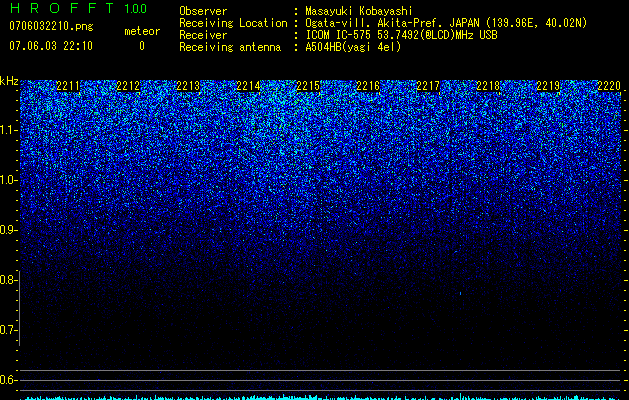Click the version number 1.00
This screenshot has width=629, height=400.
pyautogui.click(x=135, y=9)
